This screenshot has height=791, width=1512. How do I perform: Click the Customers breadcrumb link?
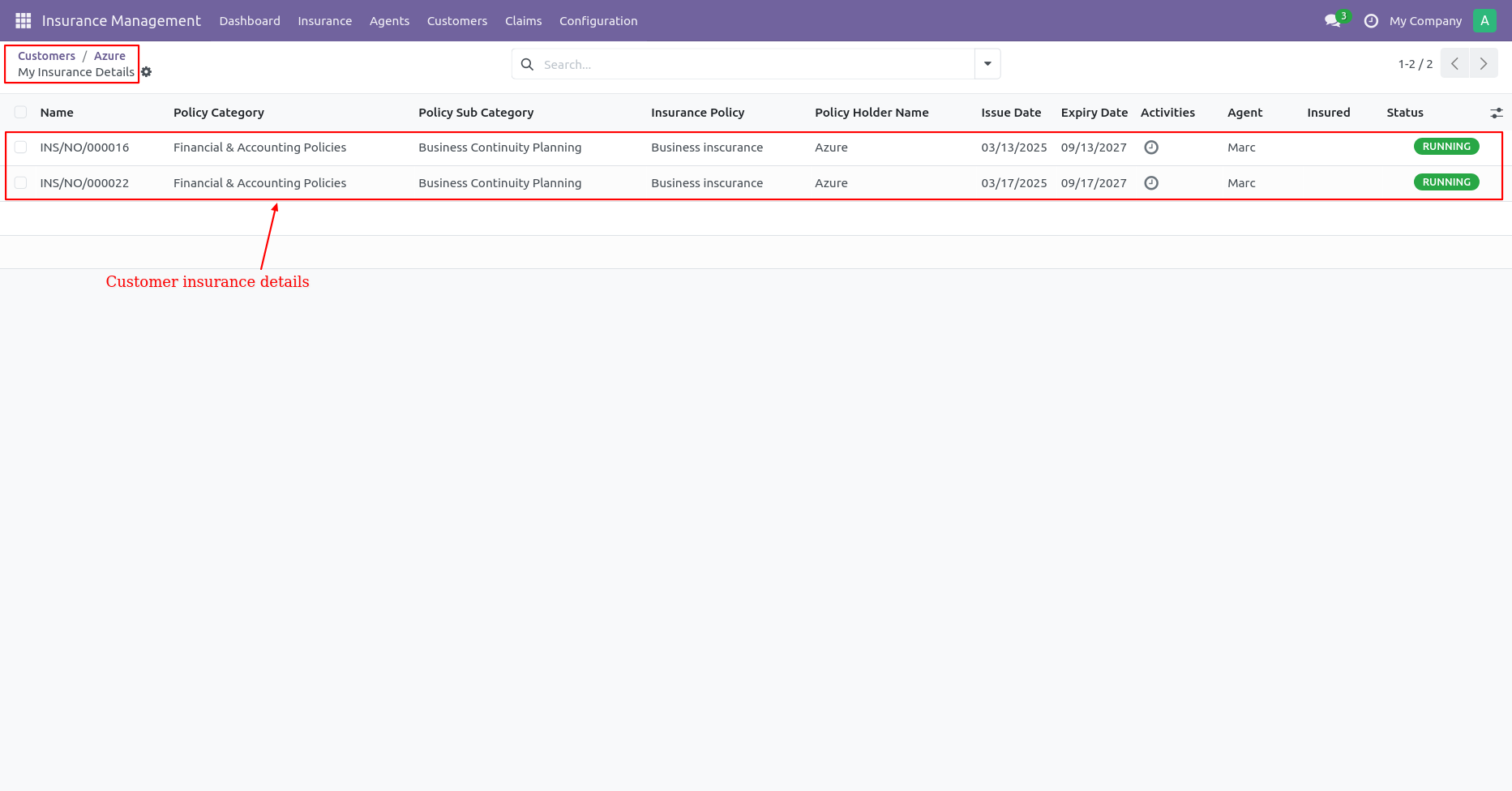coord(46,56)
